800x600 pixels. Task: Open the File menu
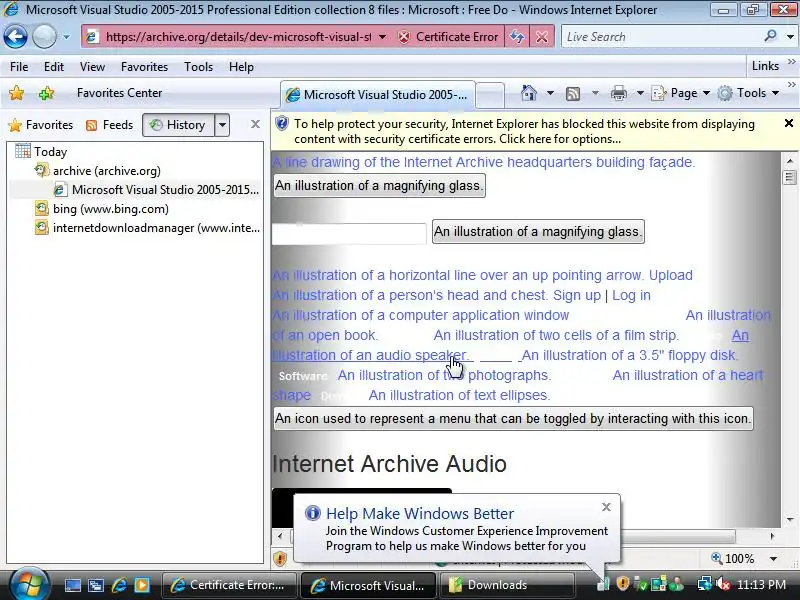pyautogui.click(x=19, y=67)
